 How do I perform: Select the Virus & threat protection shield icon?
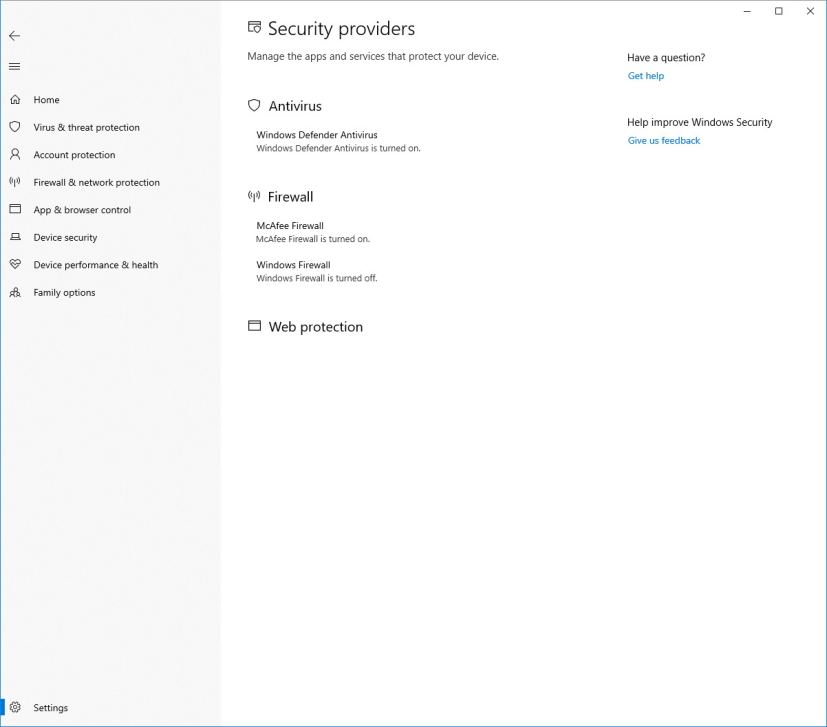[x=14, y=127]
